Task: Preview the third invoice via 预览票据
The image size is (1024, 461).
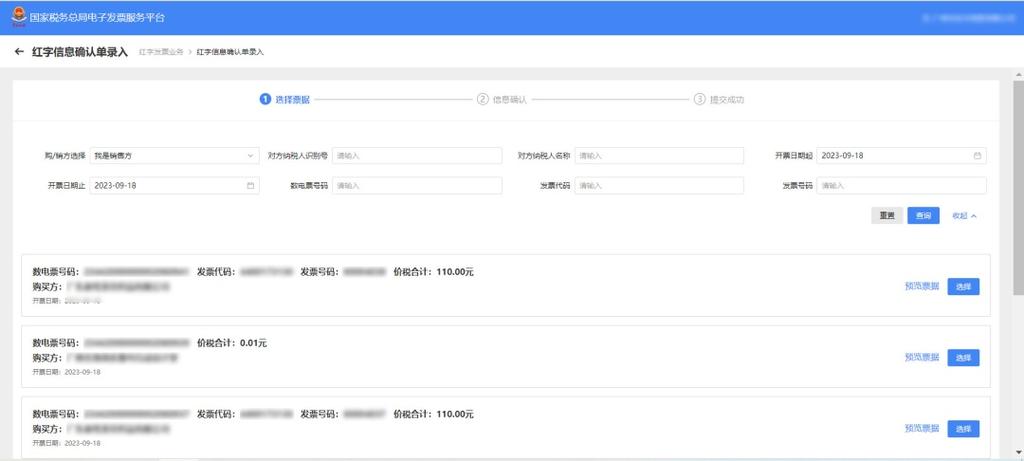Action: pyautogui.click(x=921, y=428)
